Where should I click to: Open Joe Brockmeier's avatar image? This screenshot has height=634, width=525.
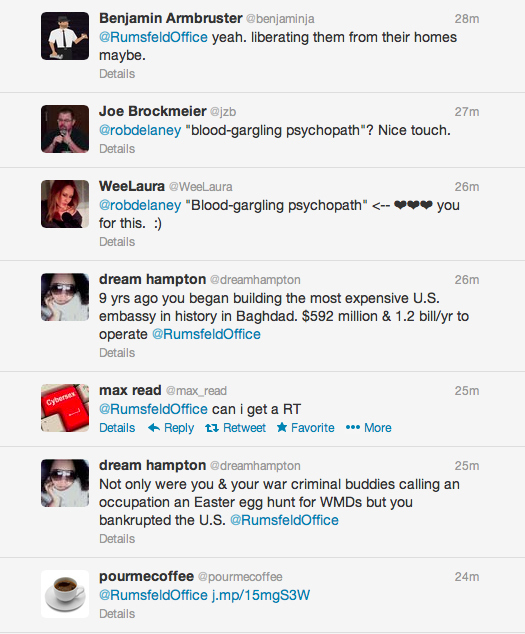65,129
